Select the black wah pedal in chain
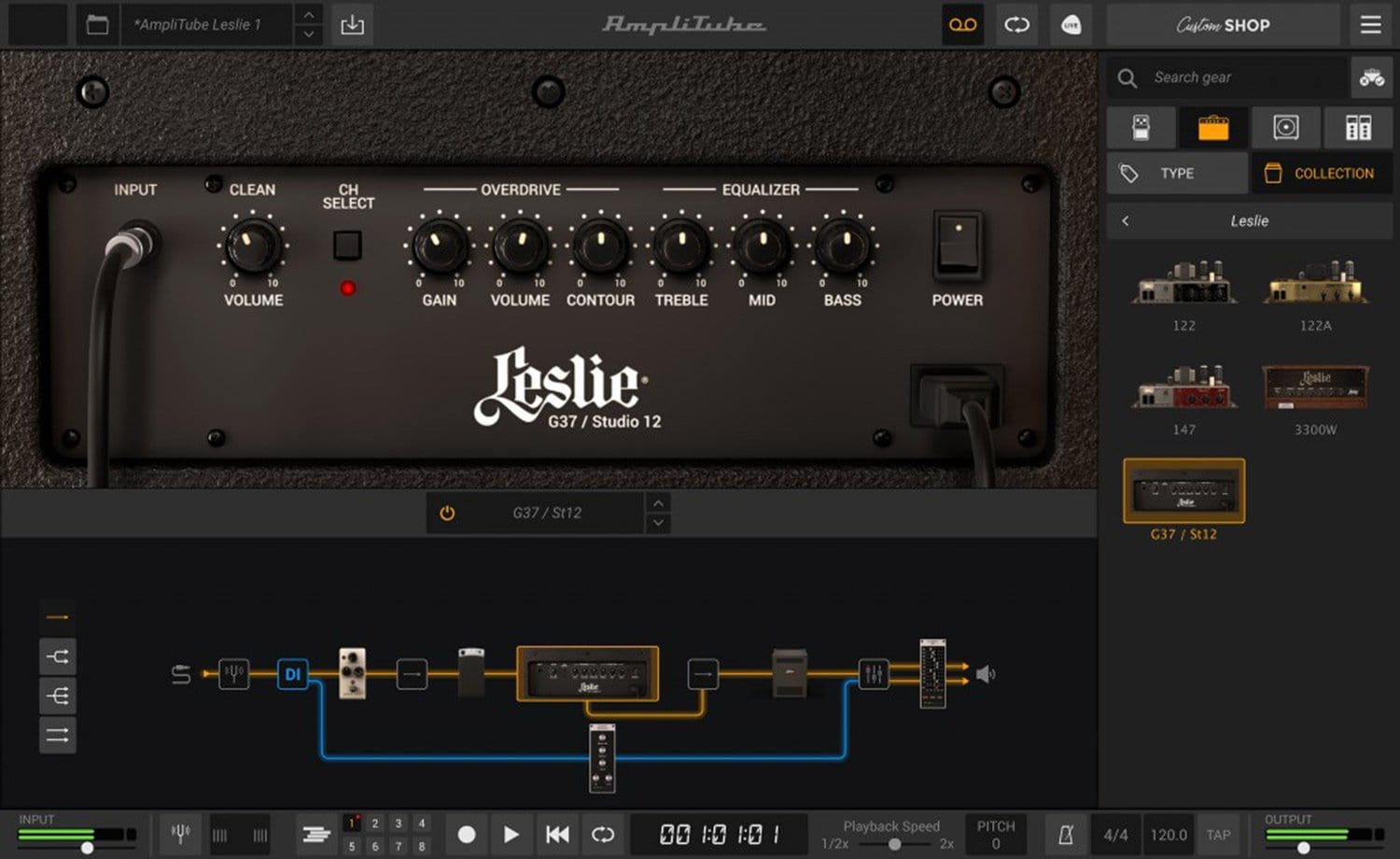The image size is (1400, 859). [x=471, y=672]
